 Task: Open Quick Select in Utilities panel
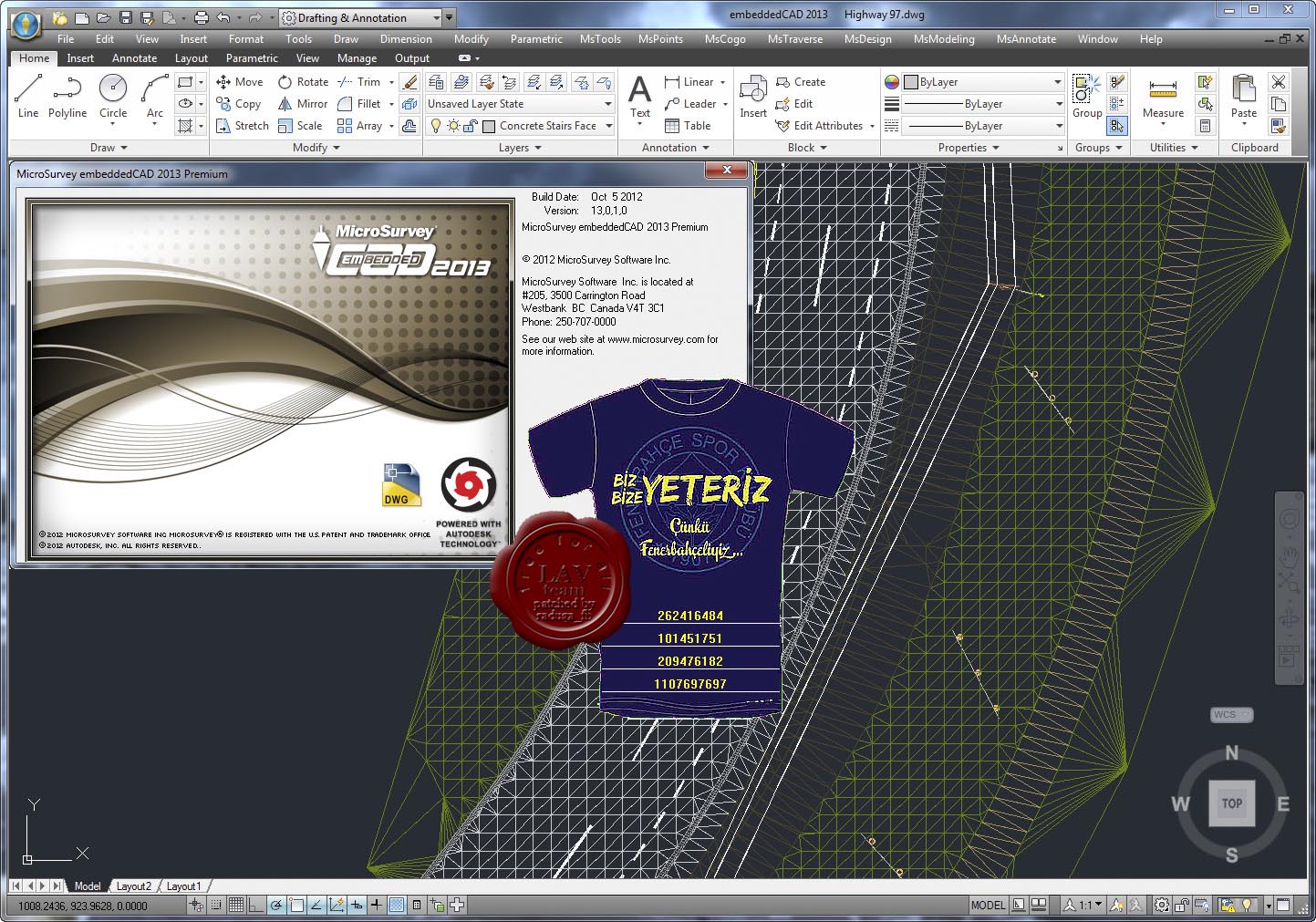(1206, 82)
